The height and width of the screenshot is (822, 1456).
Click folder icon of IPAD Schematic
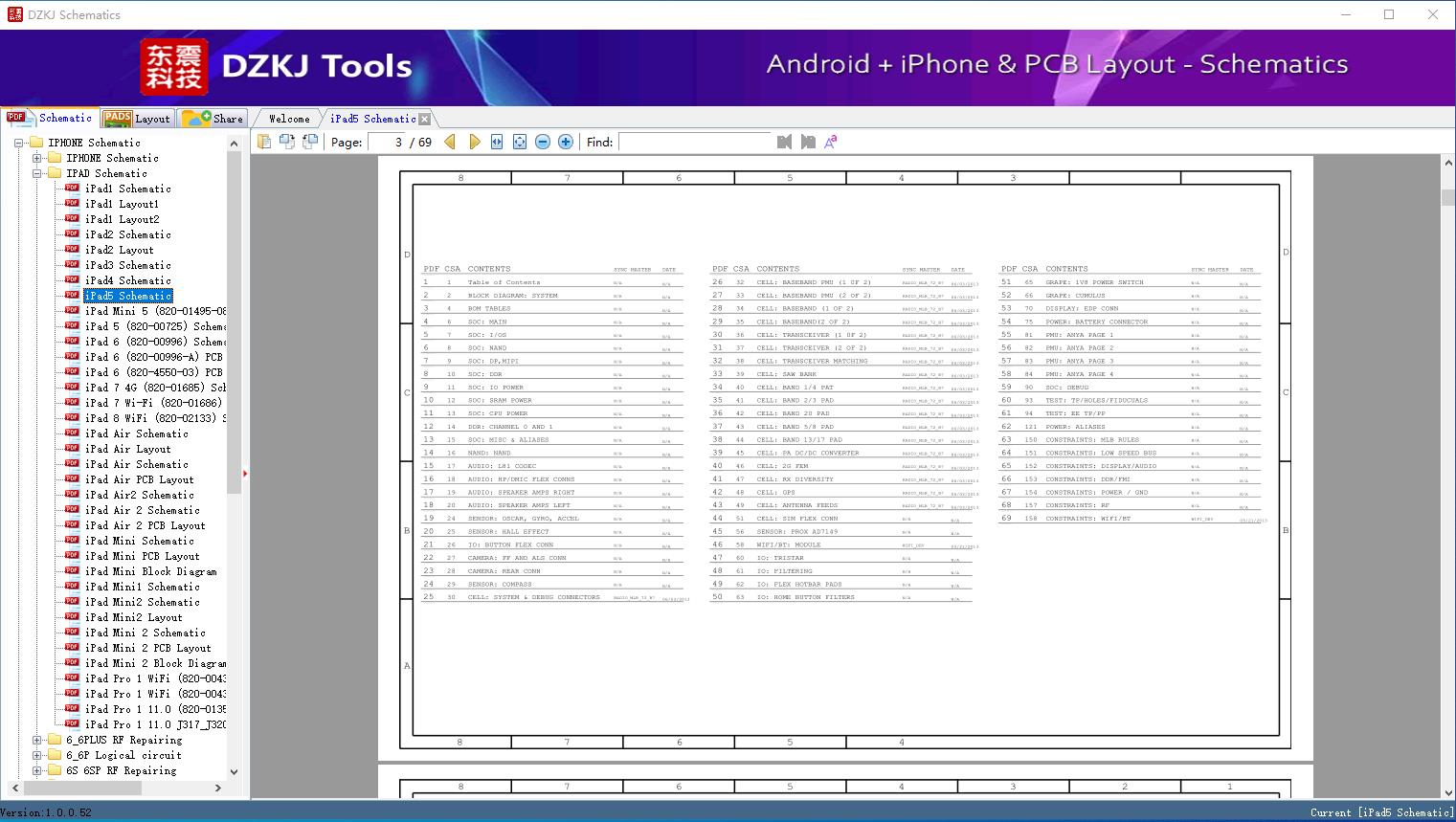[x=55, y=173]
